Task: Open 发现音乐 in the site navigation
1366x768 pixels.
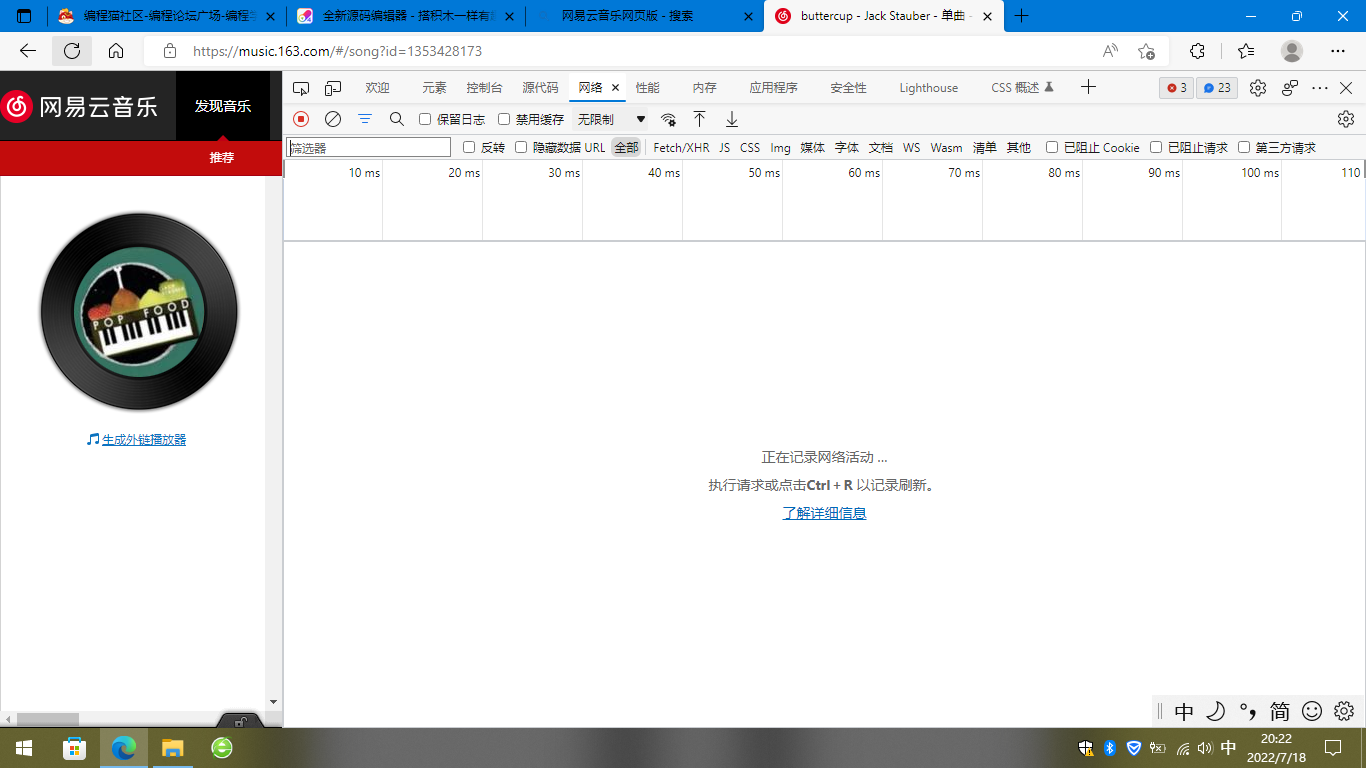Action: 223,106
